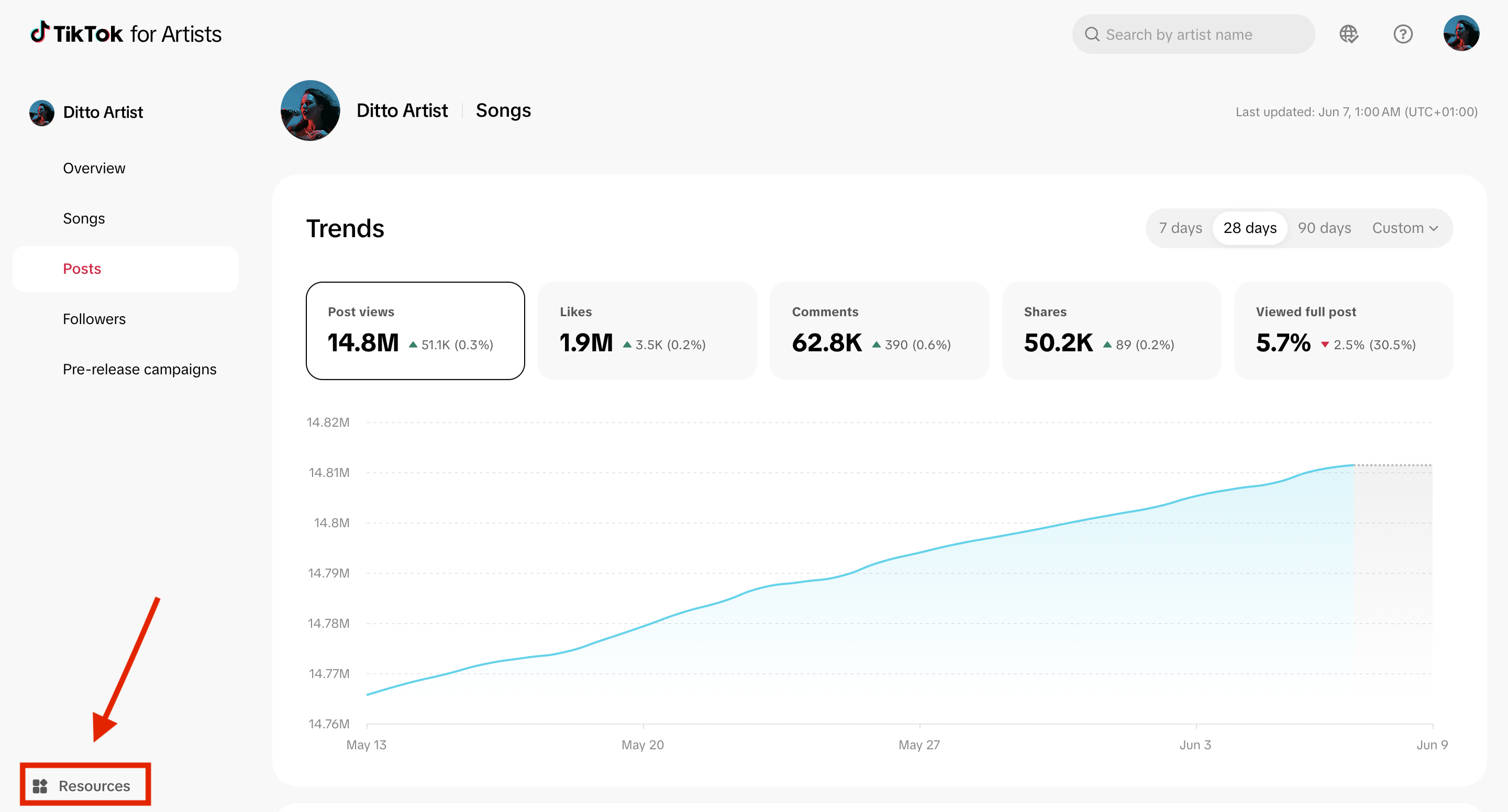Screen dimensions: 1508x812
Task: Expand the Custom date range dropdown
Action: point(1405,228)
